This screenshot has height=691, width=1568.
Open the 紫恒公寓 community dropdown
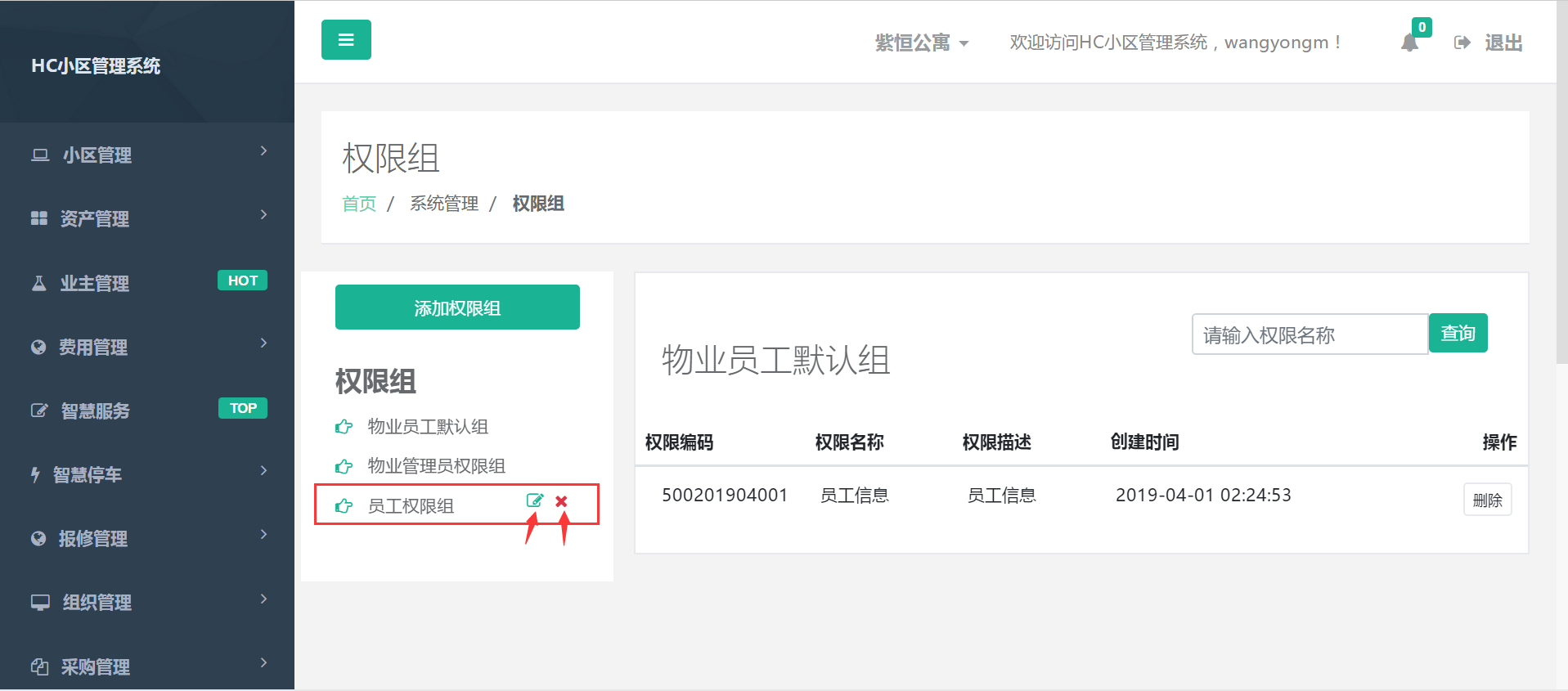[x=922, y=43]
